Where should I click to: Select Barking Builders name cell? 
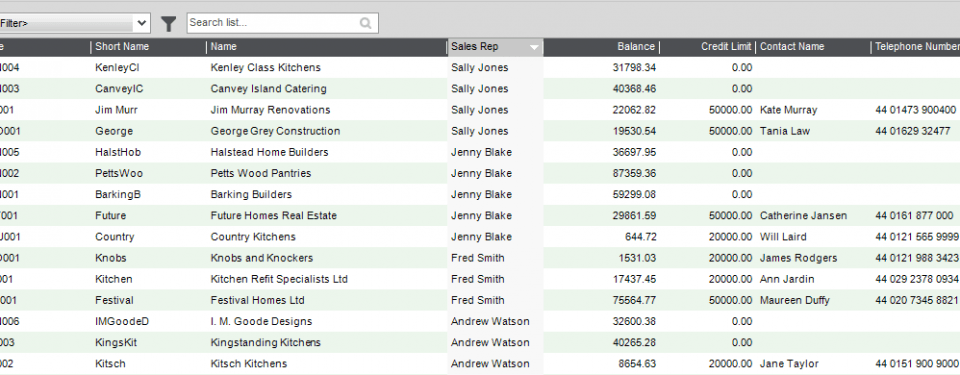251,195
